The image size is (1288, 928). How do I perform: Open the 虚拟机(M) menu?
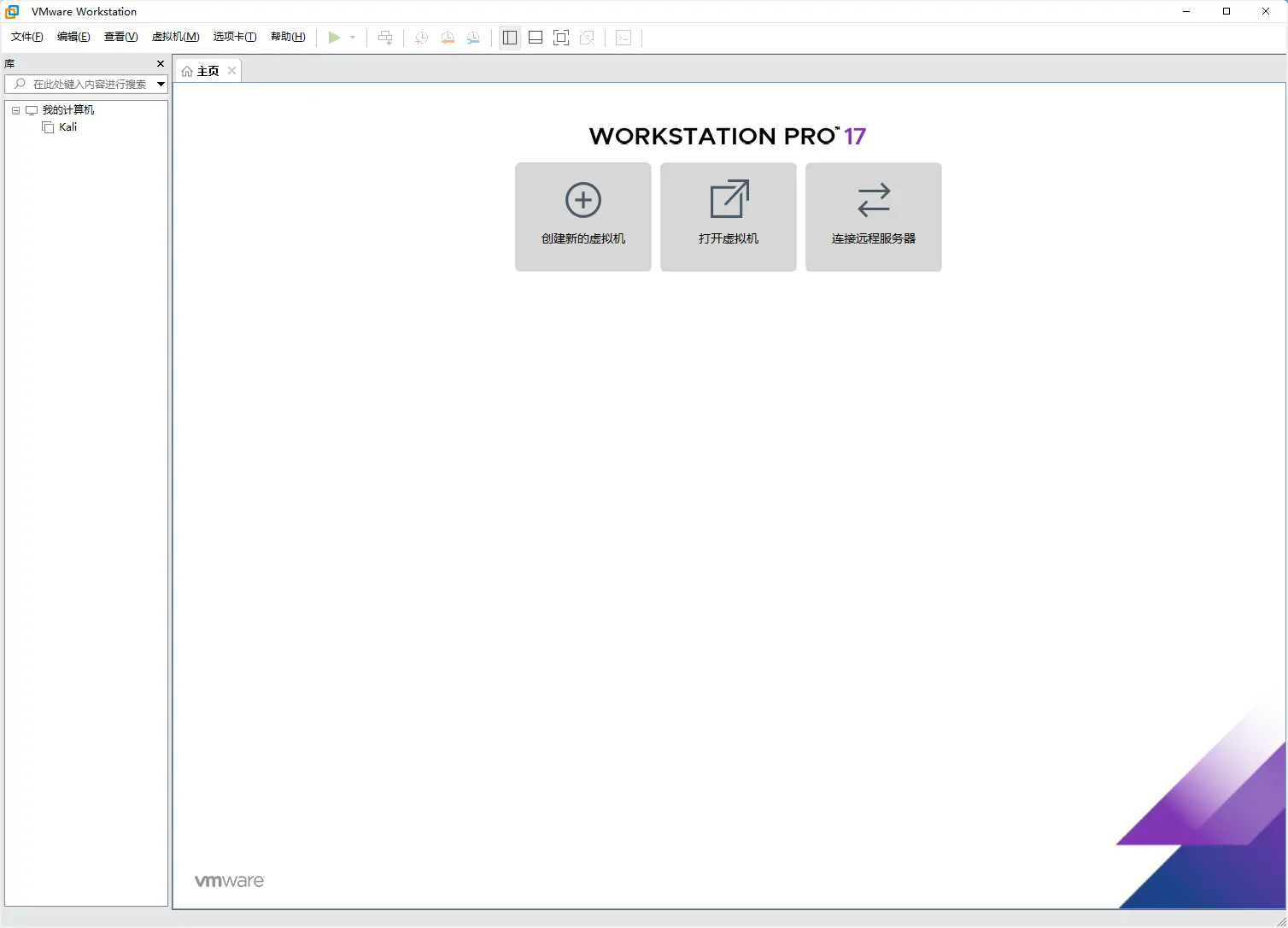(x=175, y=37)
